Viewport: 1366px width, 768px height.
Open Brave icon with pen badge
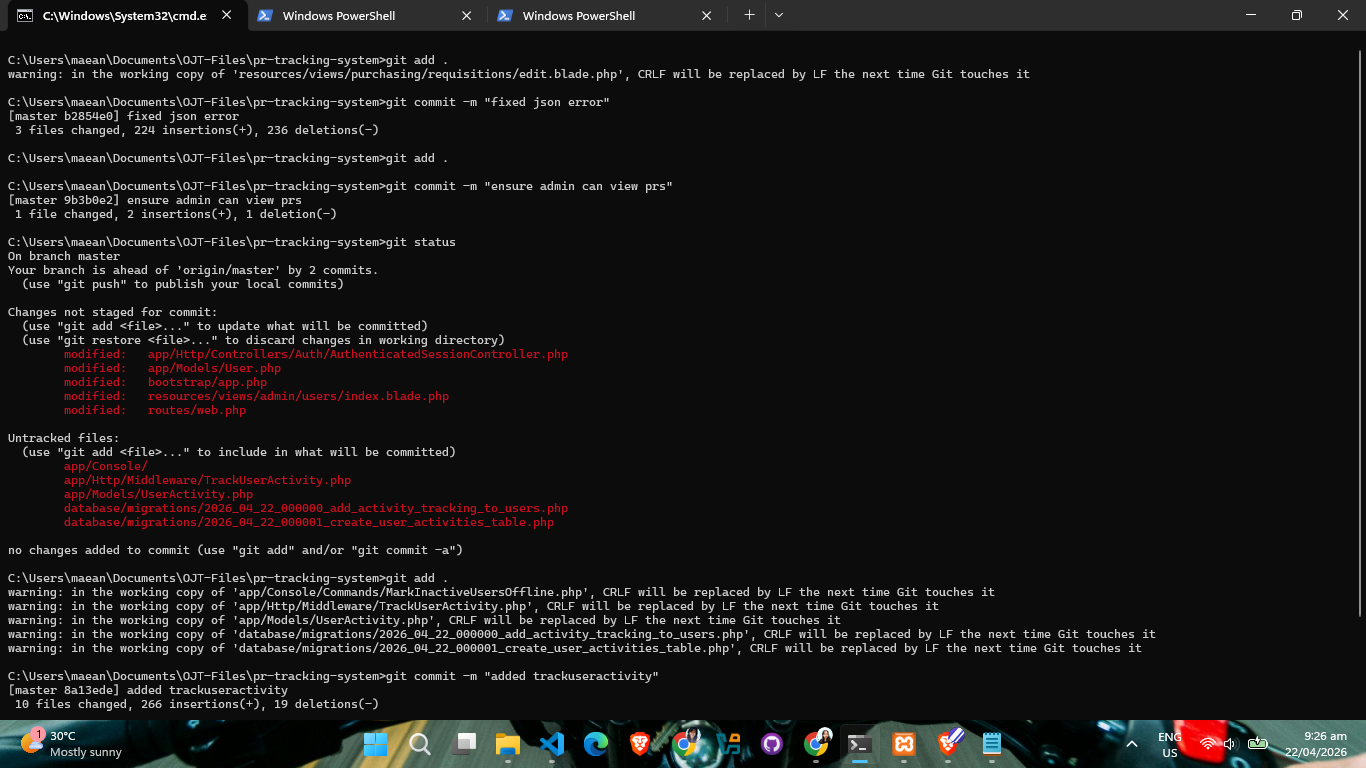click(949, 742)
